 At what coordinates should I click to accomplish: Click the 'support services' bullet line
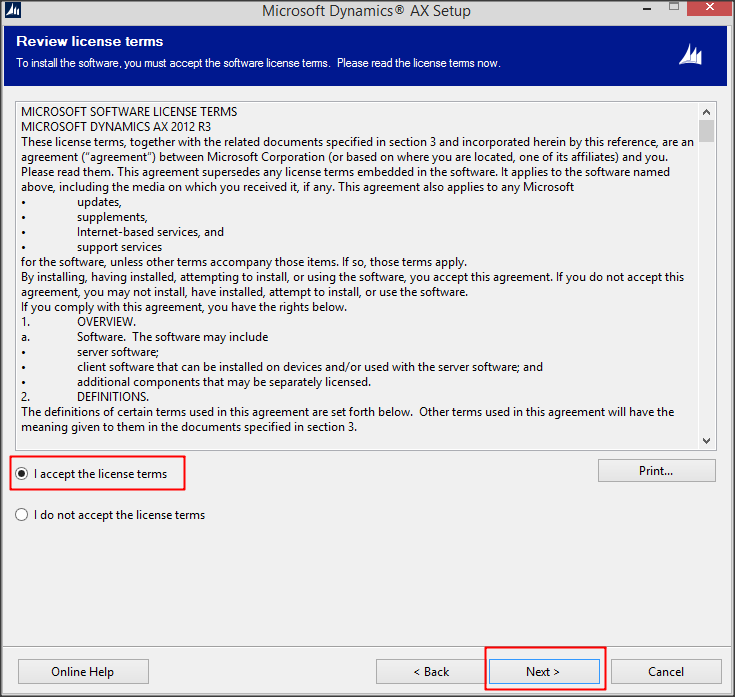tap(120, 247)
